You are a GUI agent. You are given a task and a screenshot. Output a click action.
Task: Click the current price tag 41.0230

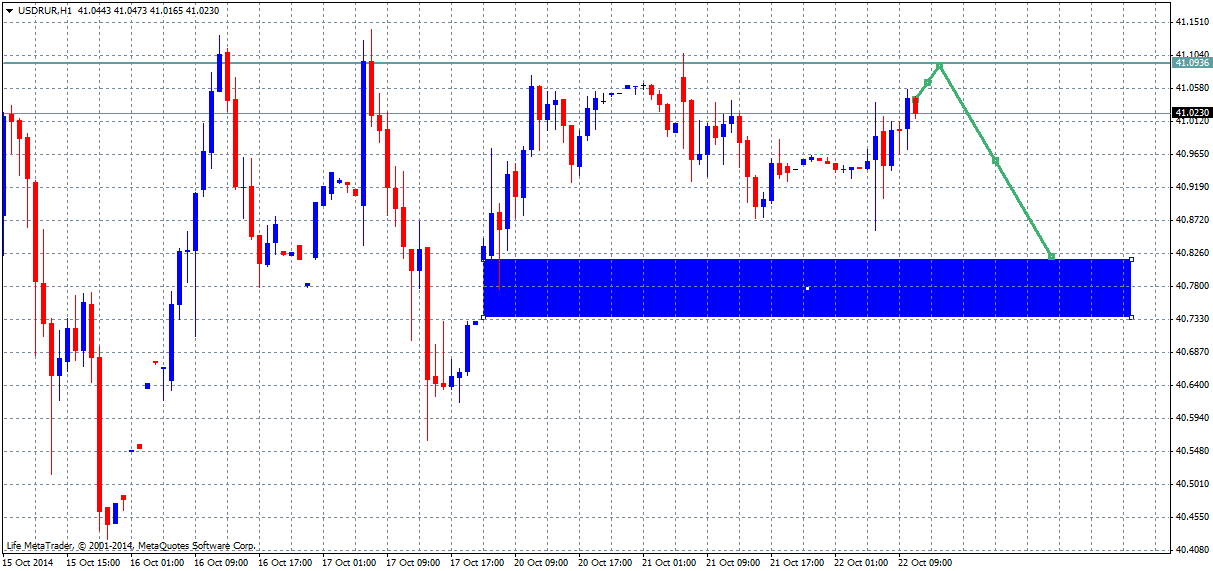click(1192, 113)
